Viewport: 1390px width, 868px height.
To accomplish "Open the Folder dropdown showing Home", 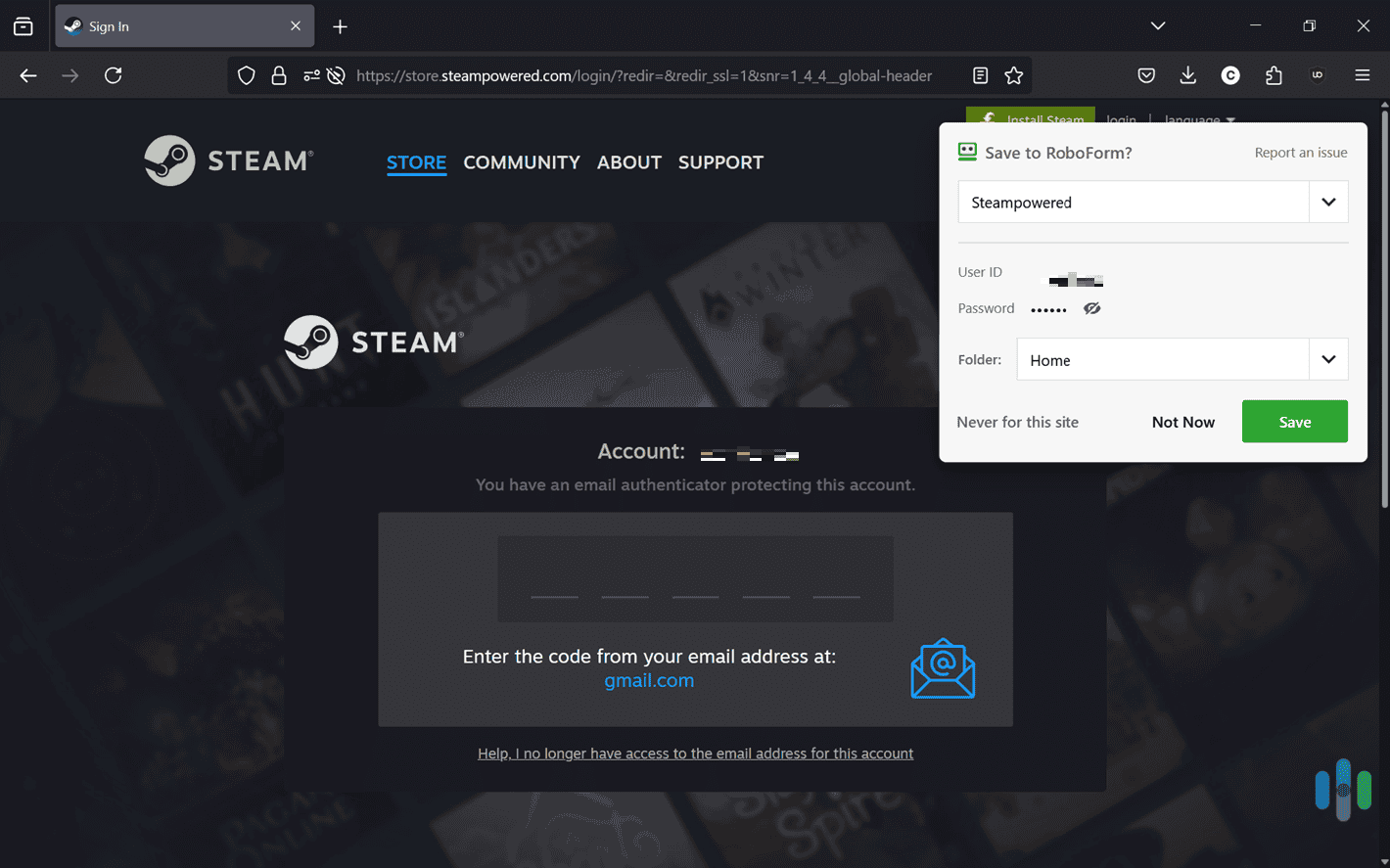I will (x=1328, y=359).
